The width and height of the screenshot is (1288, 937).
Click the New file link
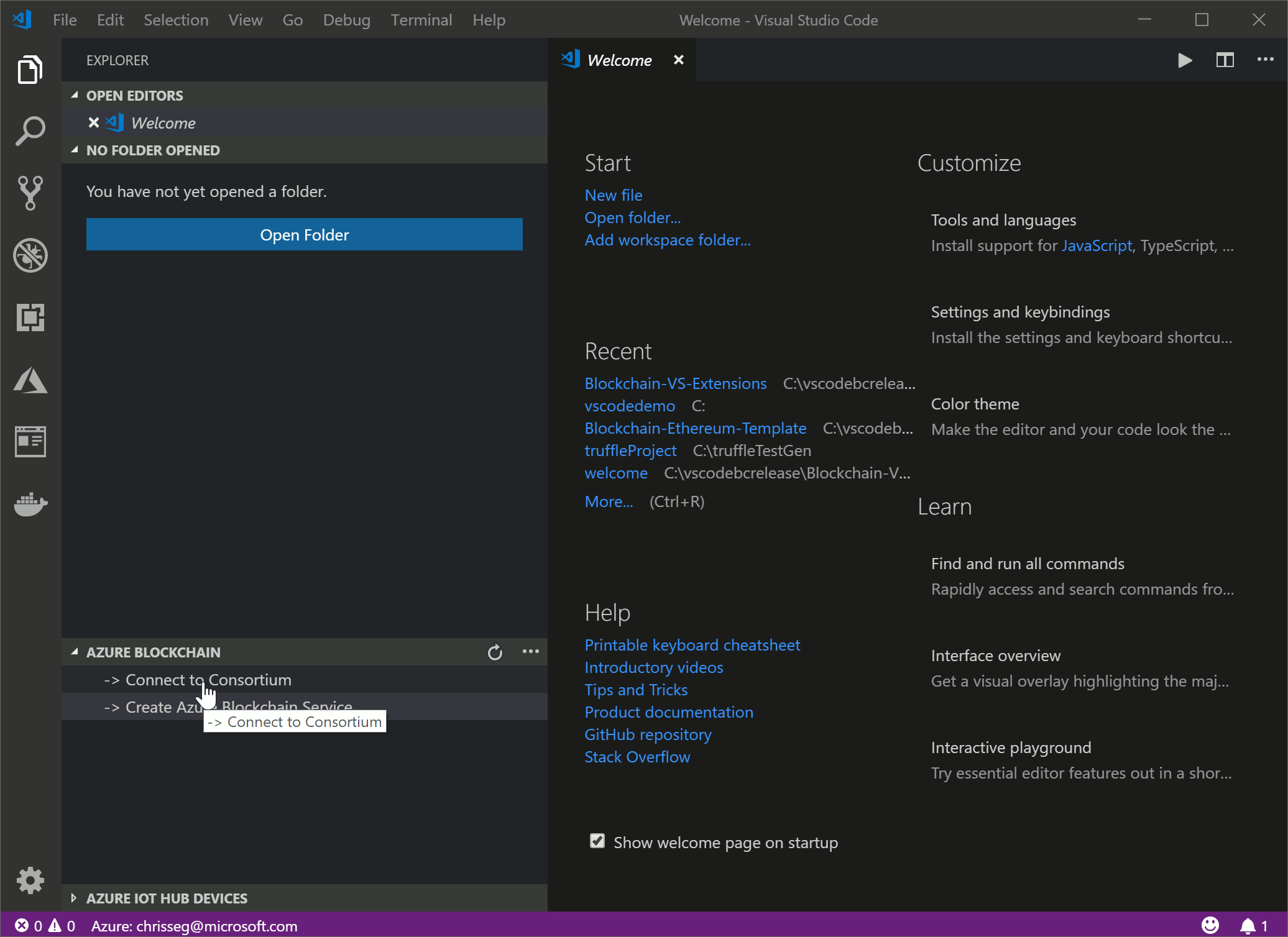point(613,195)
